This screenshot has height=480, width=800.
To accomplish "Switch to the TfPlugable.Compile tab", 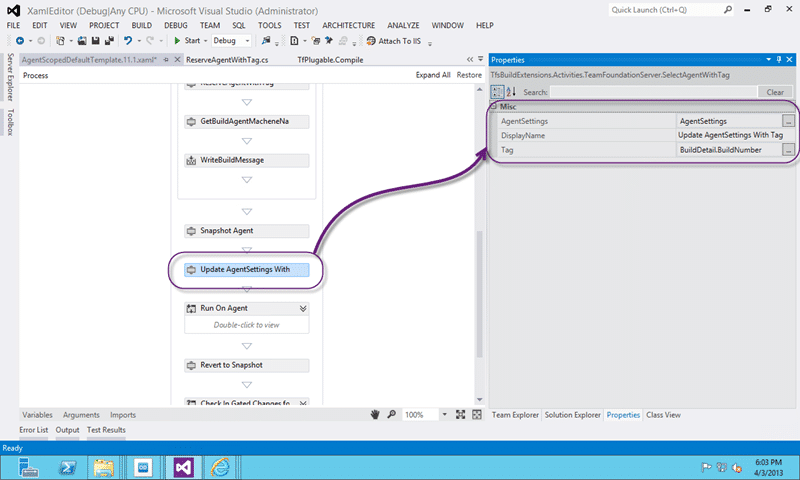I will click(330, 60).
